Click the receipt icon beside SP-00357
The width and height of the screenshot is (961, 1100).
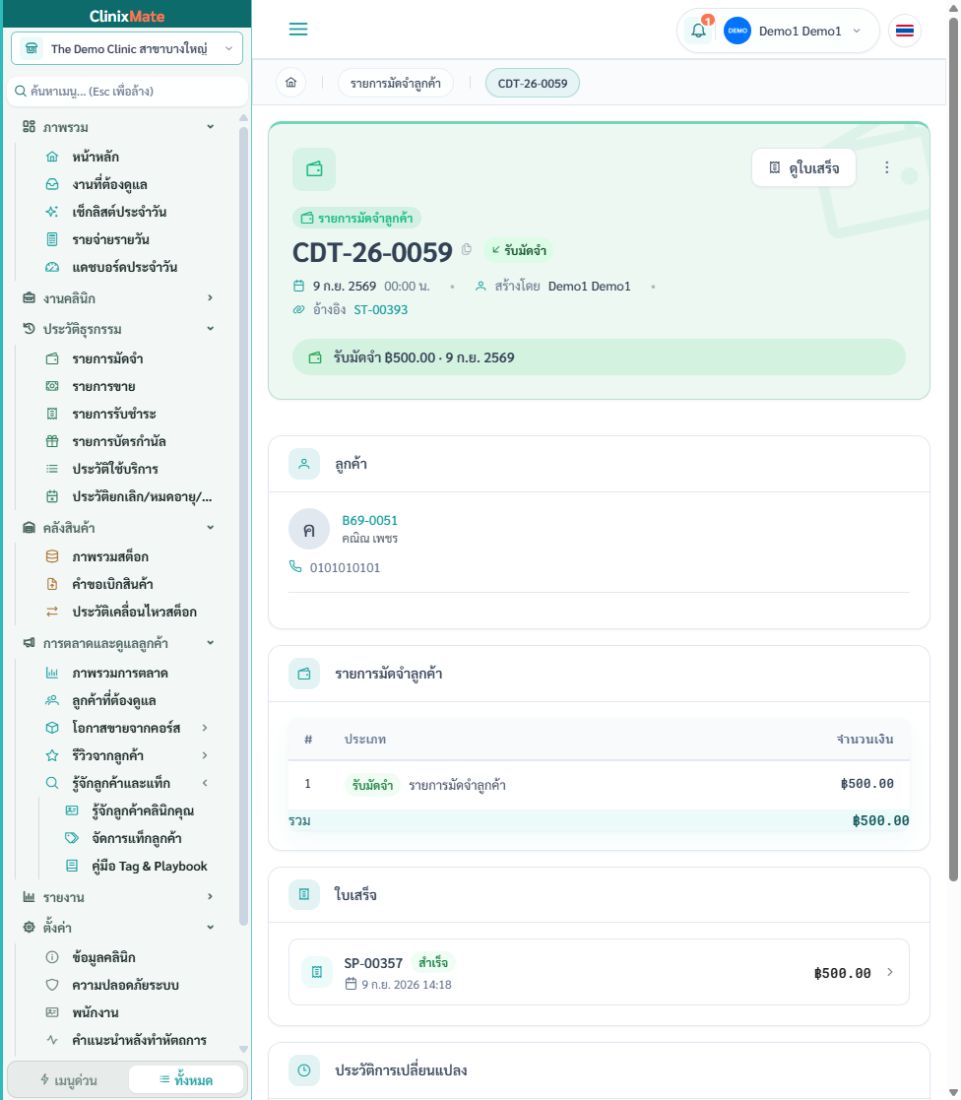(x=316, y=972)
